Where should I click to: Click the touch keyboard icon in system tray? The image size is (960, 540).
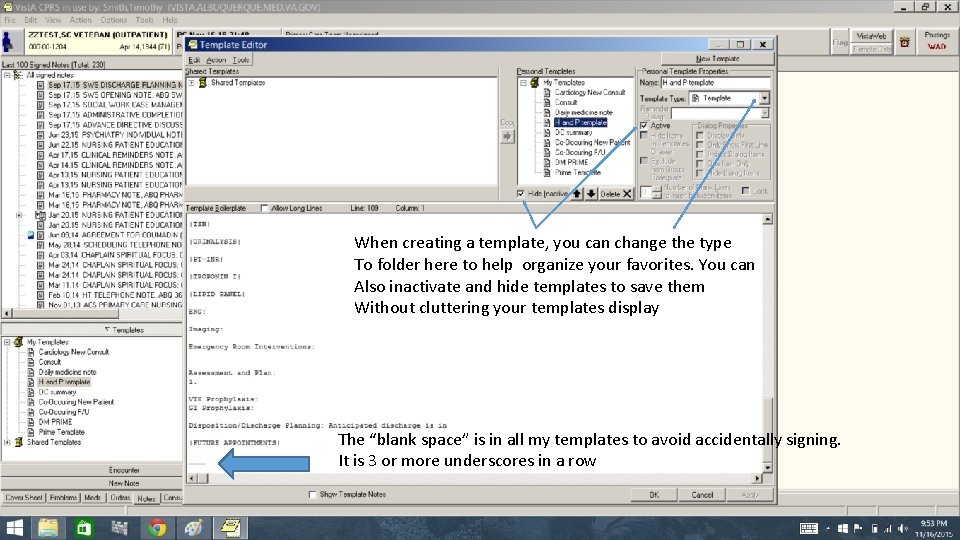coord(808,528)
